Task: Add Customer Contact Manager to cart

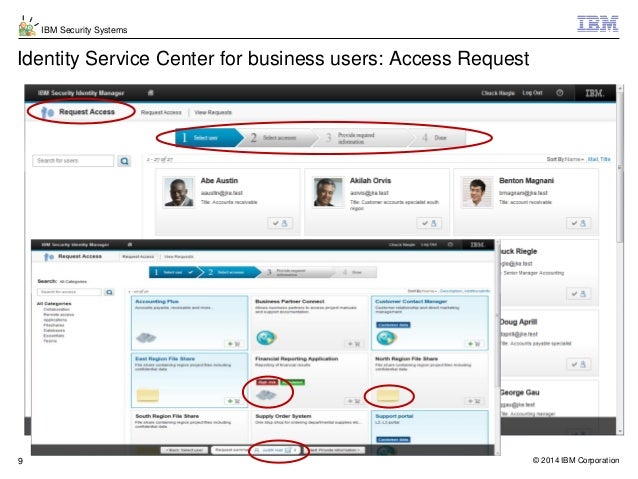Action: click(x=474, y=344)
